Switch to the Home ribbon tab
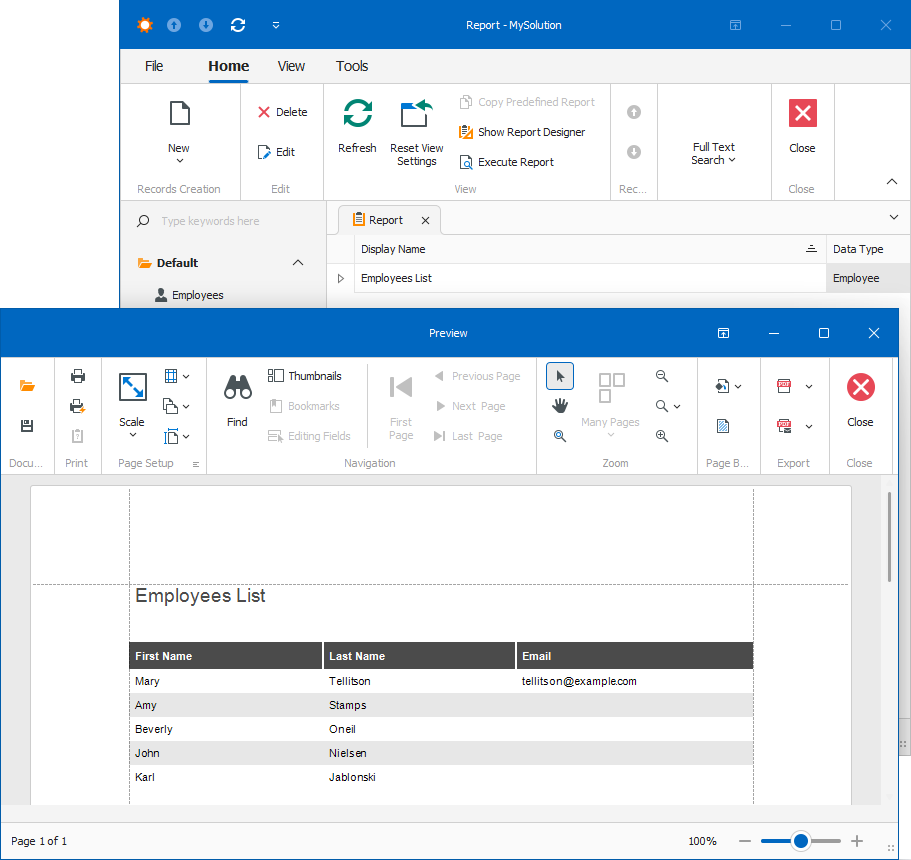Viewport: 911px width, 860px height. pos(229,66)
